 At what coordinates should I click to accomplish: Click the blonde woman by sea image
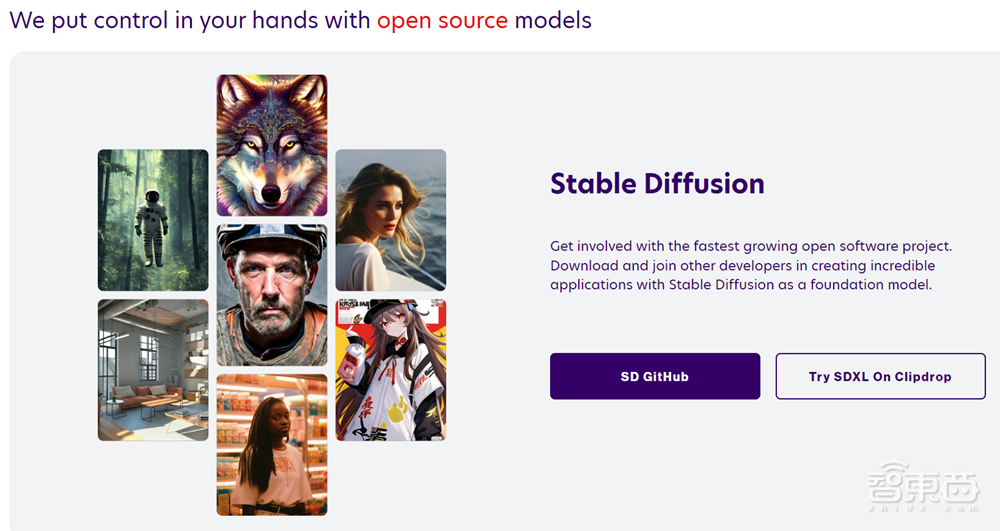[390, 220]
